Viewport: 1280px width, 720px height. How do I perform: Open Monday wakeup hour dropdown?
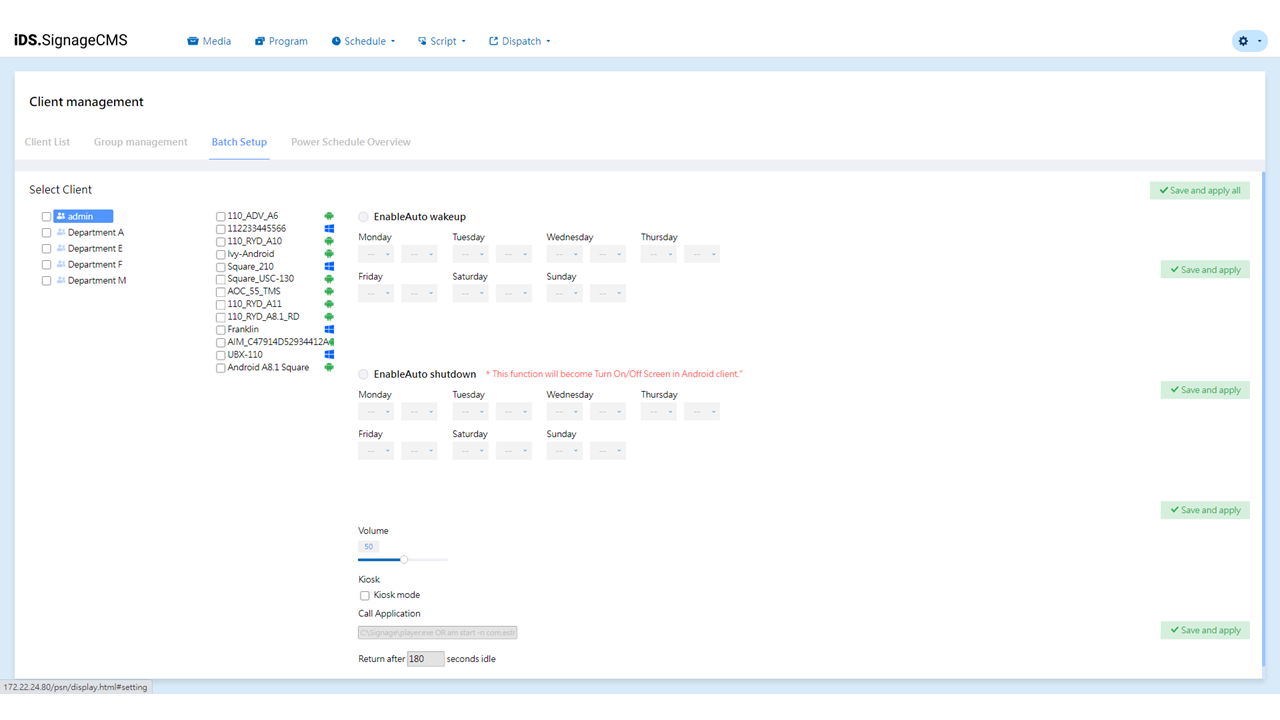(x=376, y=254)
